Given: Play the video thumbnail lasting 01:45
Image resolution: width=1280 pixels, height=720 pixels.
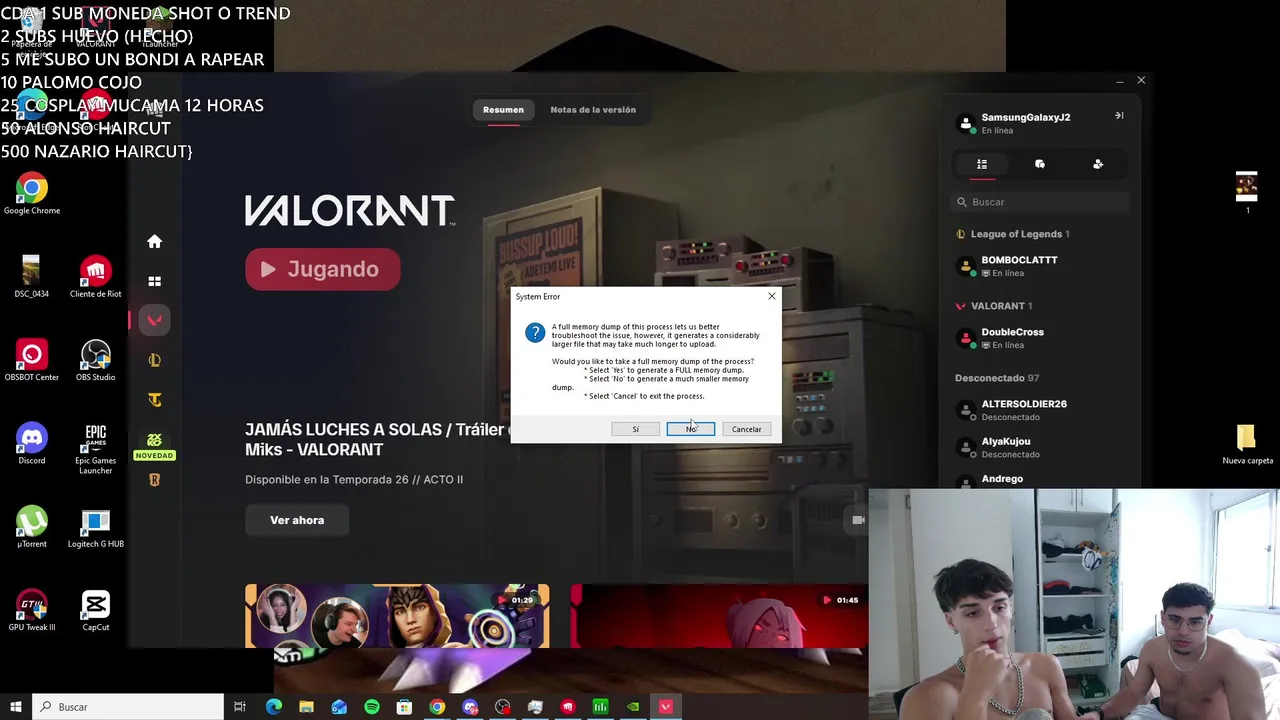Looking at the screenshot, I should point(719,616).
